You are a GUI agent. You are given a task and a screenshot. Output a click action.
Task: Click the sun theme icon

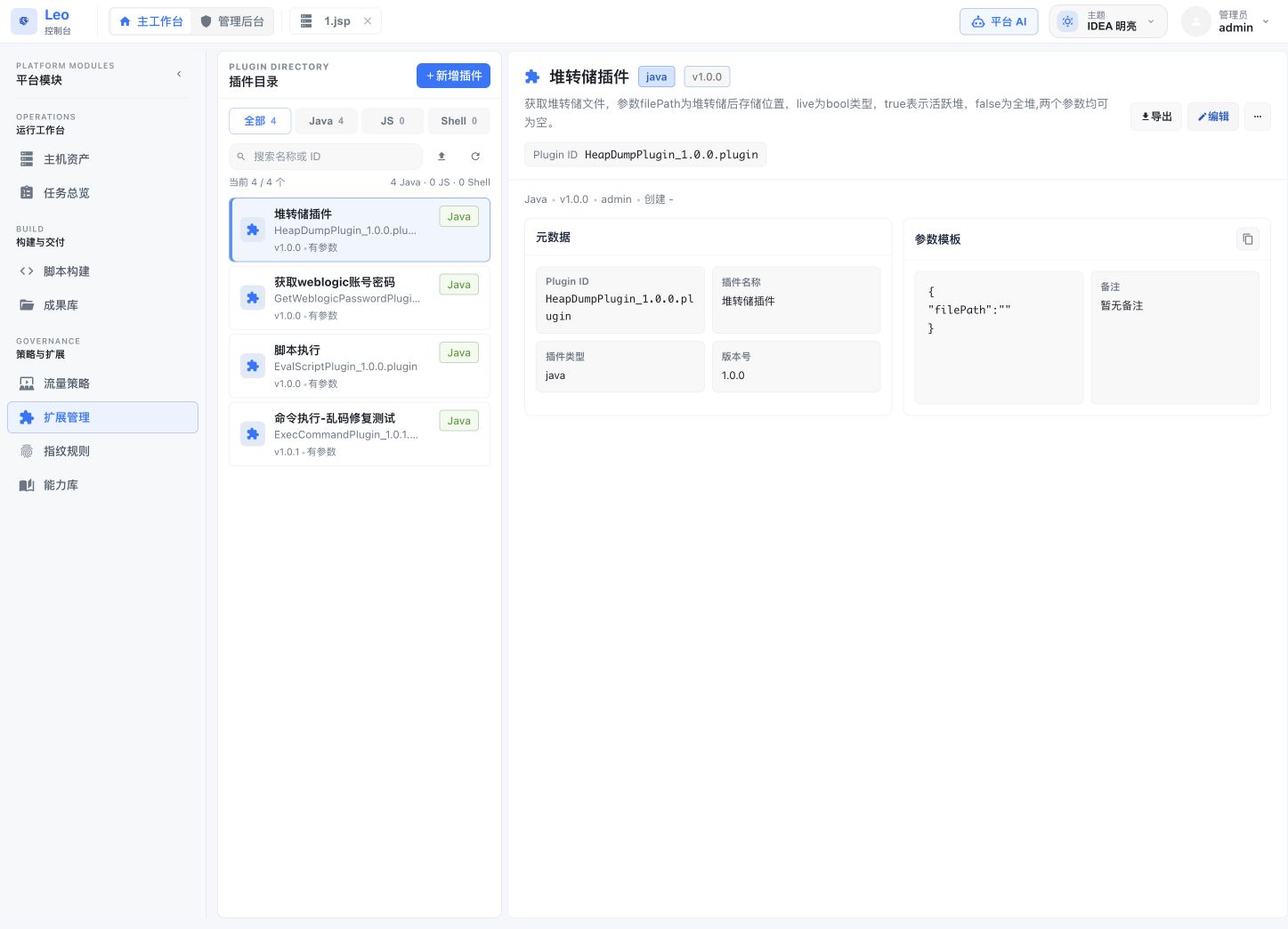point(1068,21)
